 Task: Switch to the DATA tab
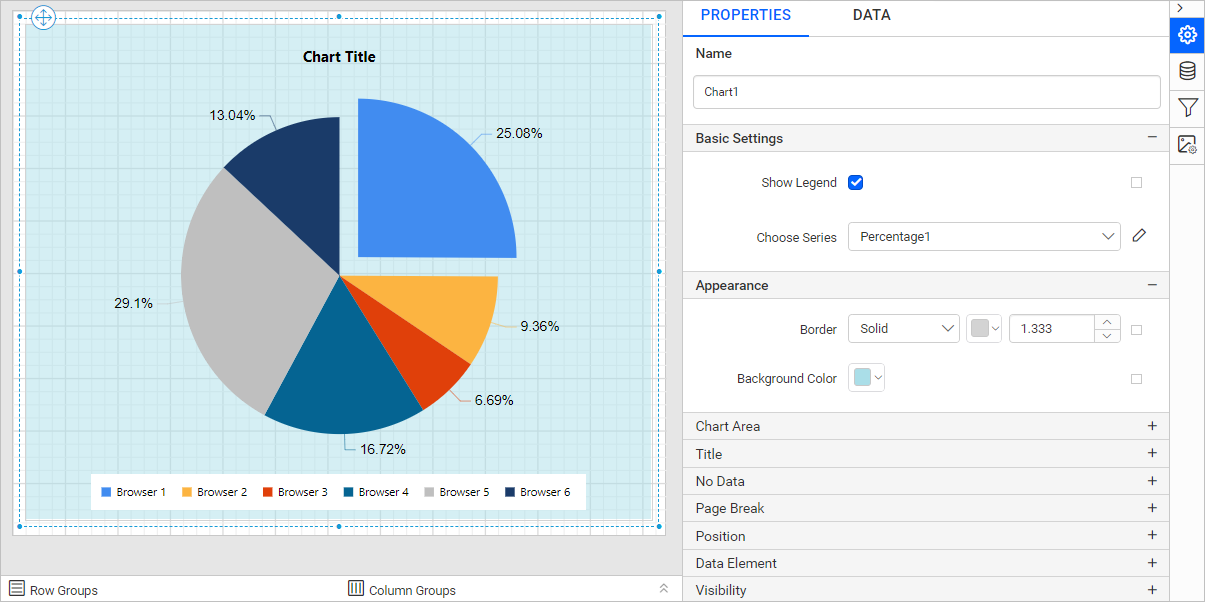(871, 16)
